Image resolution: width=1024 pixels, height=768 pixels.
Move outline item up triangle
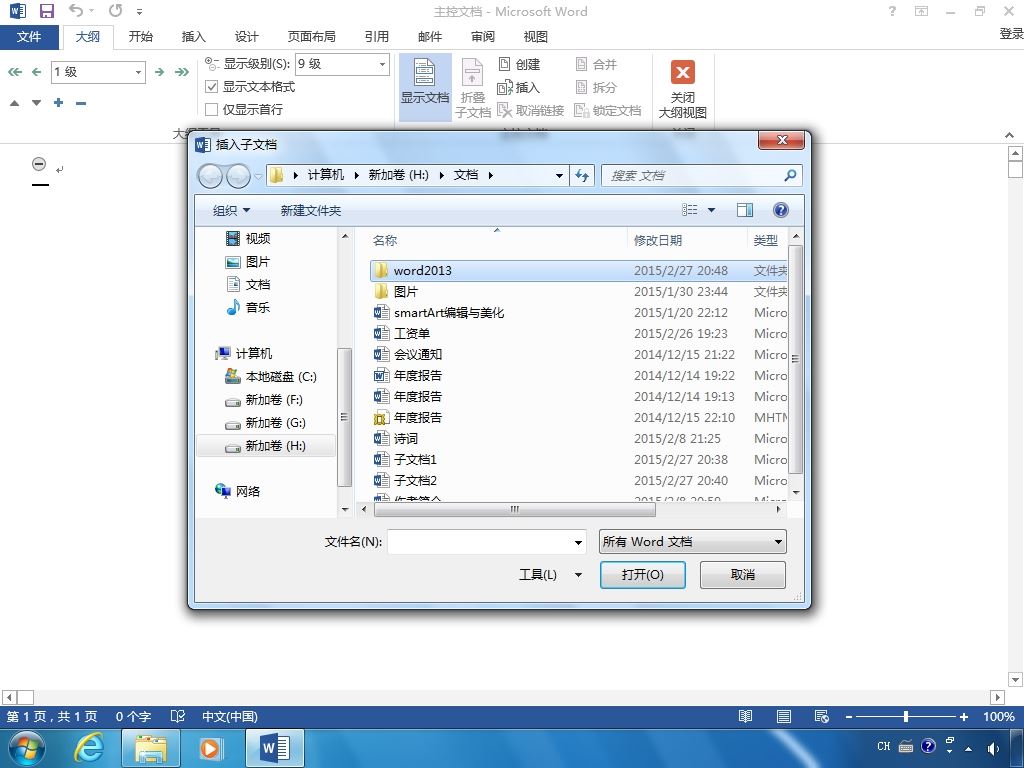coord(14,103)
